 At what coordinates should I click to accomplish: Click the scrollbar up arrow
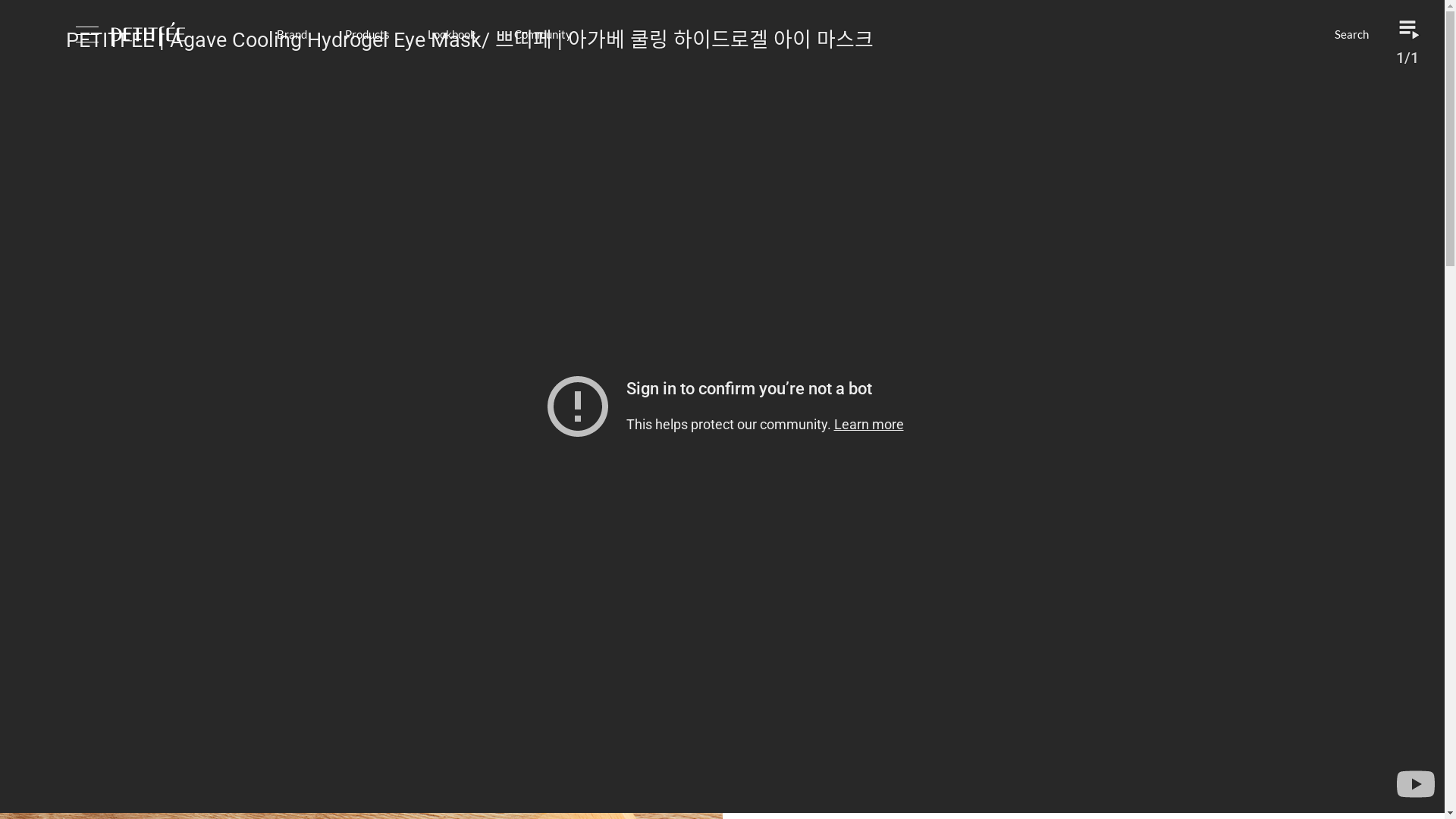[x=1450, y=5]
